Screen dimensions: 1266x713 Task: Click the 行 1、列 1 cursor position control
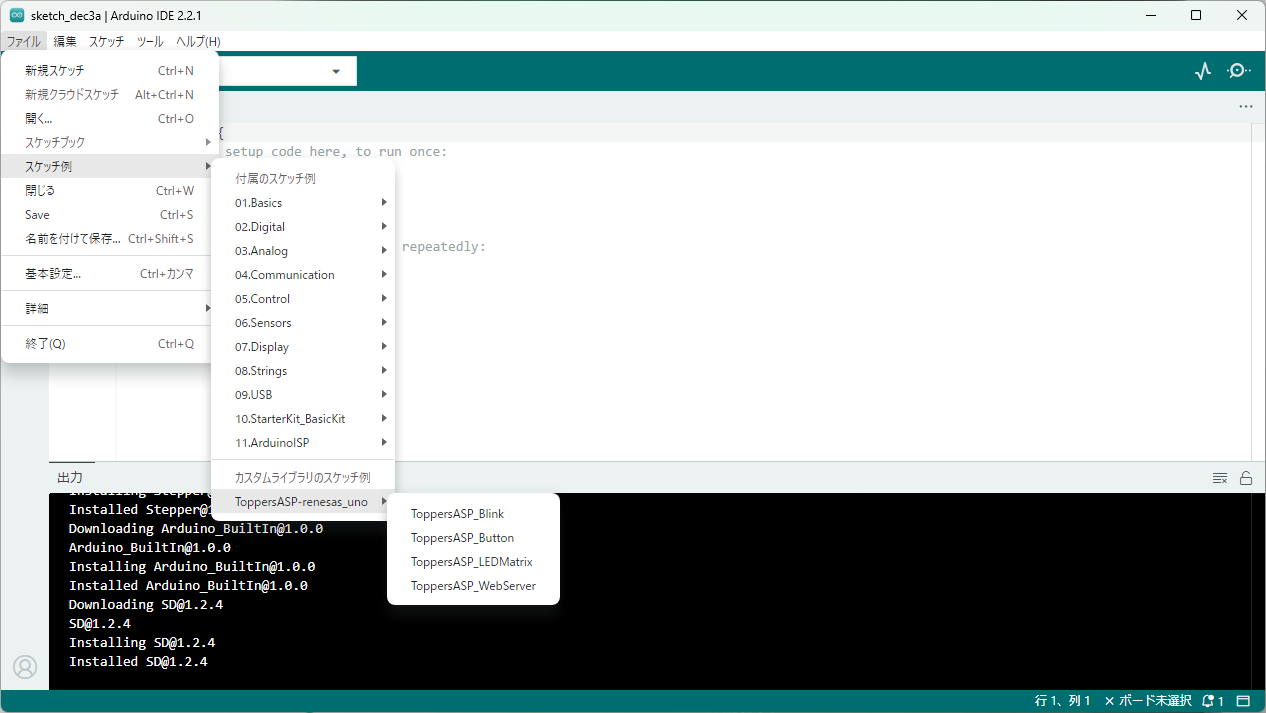(x=1064, y=700)
